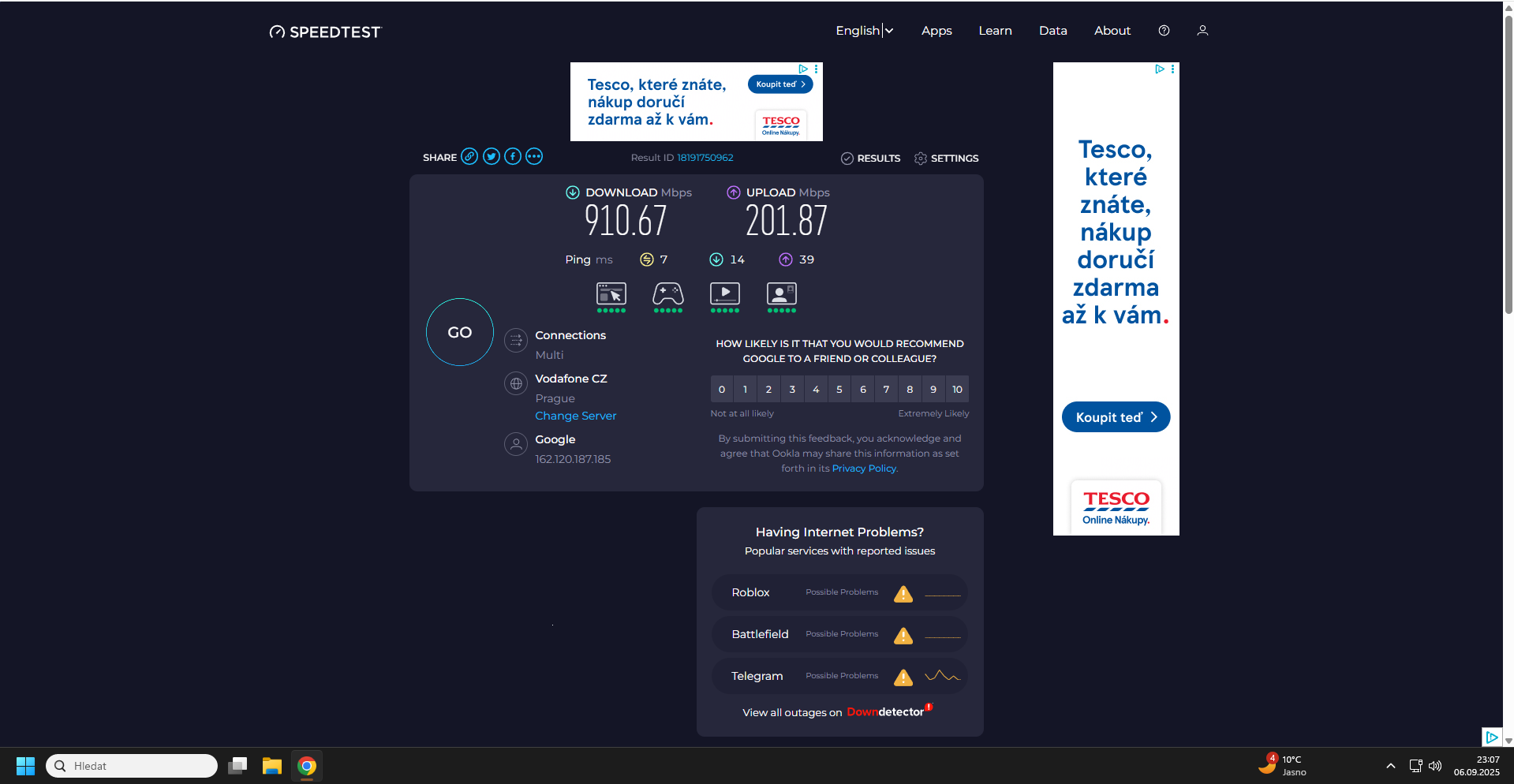Select rating 7 for recommendation

[886, 389]
